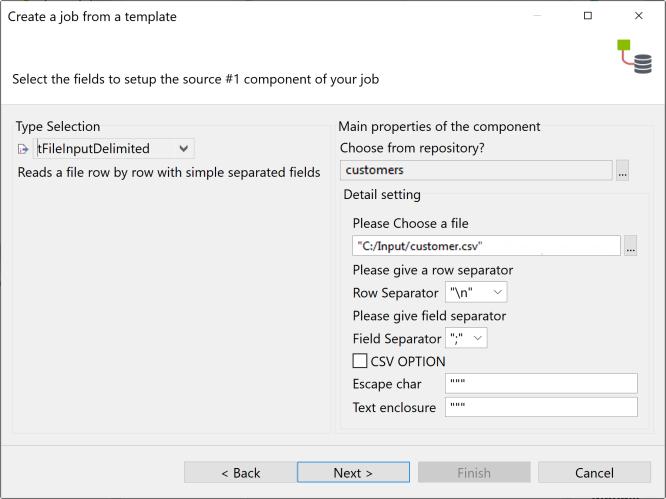This screenshot has width=666, height=499.
Task: Close the job template dialog
Action: pyautogui.click(x=639, y=16)
